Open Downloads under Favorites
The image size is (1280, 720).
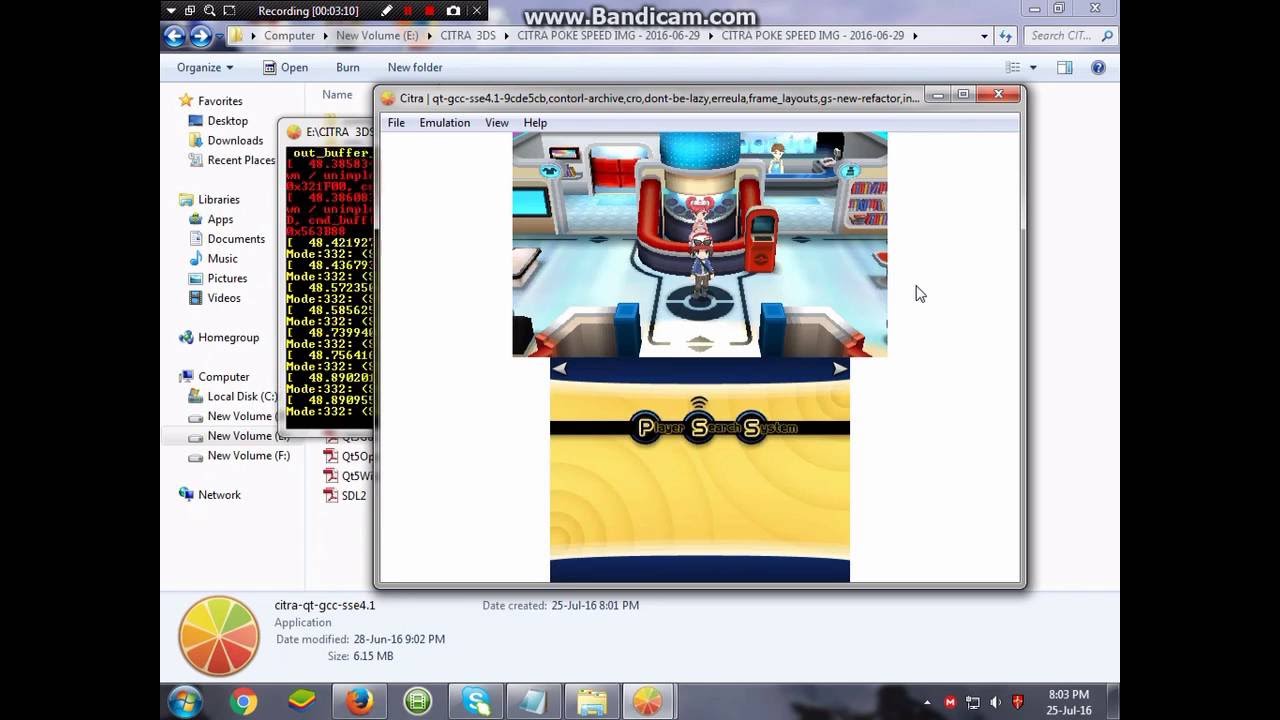click(x=235, y=141)
